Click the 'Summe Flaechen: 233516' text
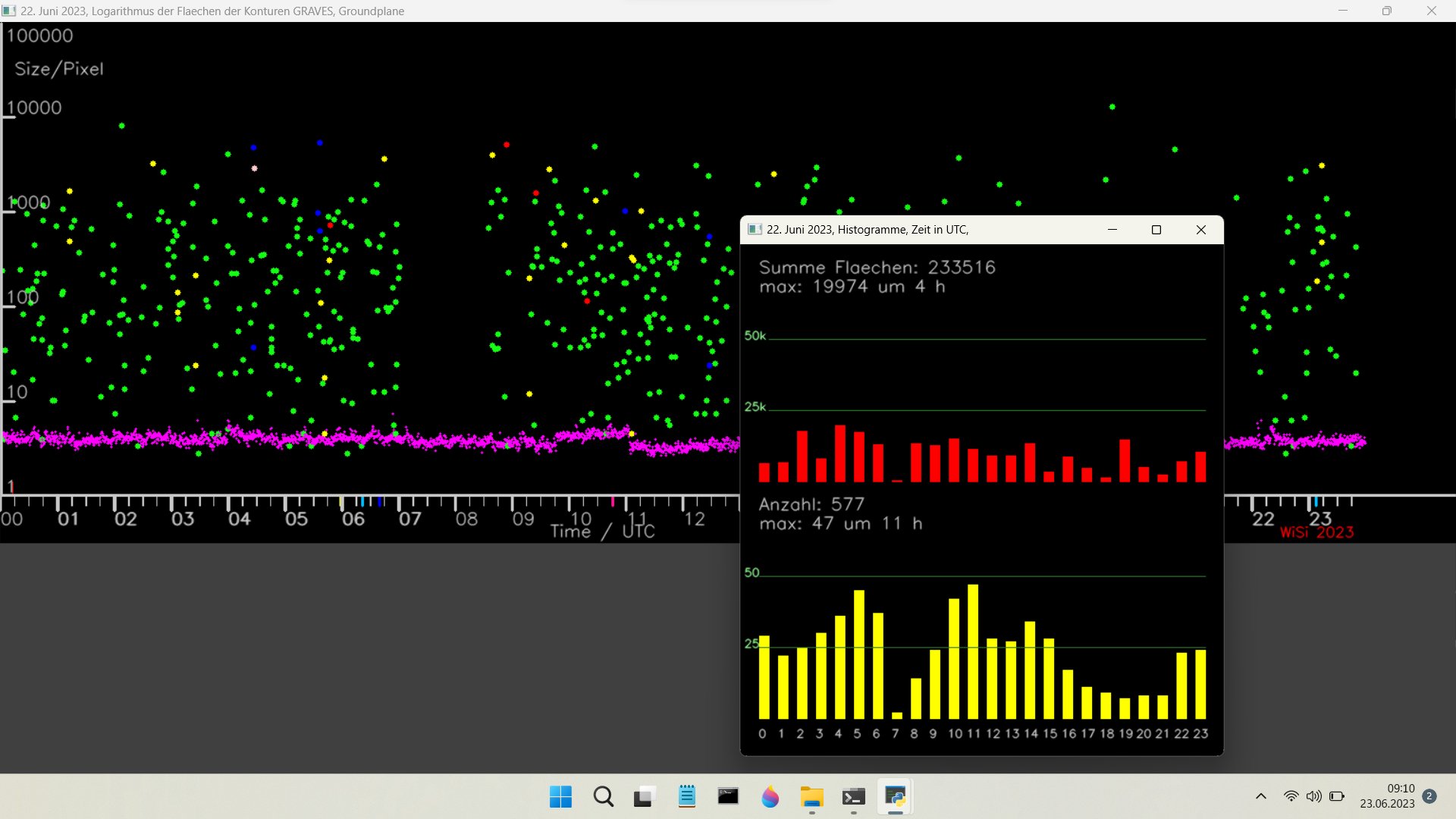1456x819 pixels. (x=877, y=268)
